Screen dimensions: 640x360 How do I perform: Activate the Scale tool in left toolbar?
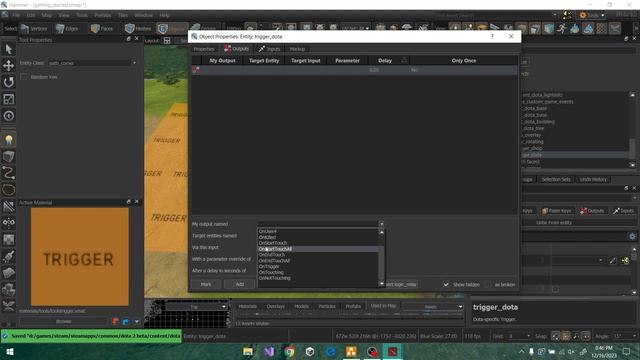(x=9, y=99)
